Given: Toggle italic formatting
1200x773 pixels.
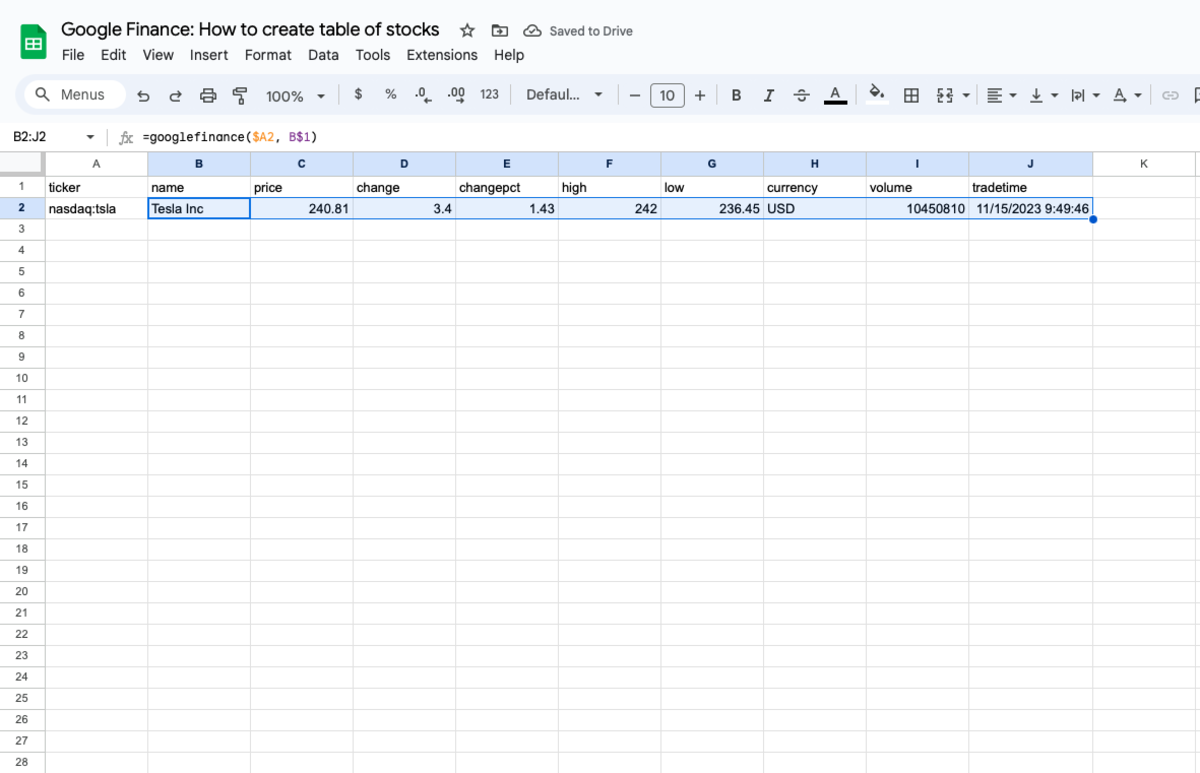Looking at the screenshot, I should pos(768,95).
